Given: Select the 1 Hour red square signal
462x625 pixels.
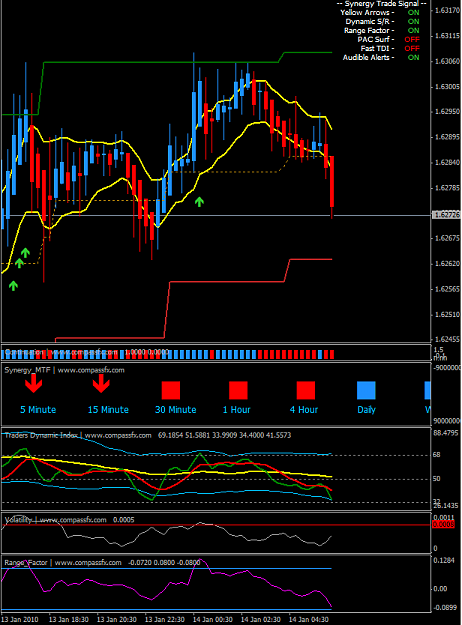Looking at the screenshot, I should pos(238,390).
